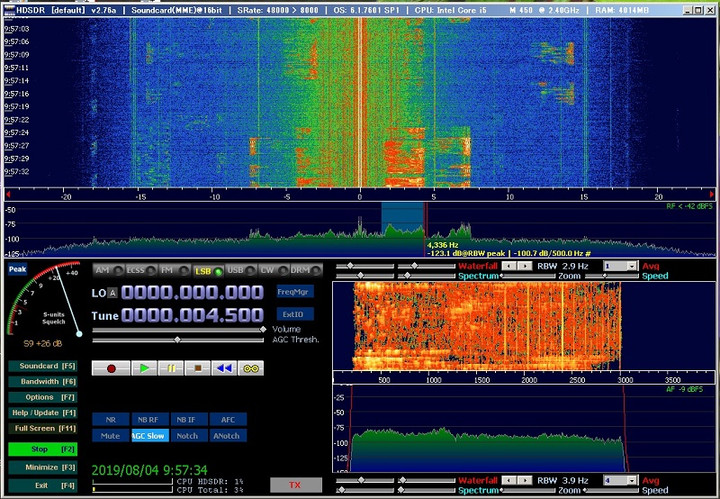720x499 pixels.
Task: Toggle the ANotch auto notch filter
Action: [x=227, y=436]
